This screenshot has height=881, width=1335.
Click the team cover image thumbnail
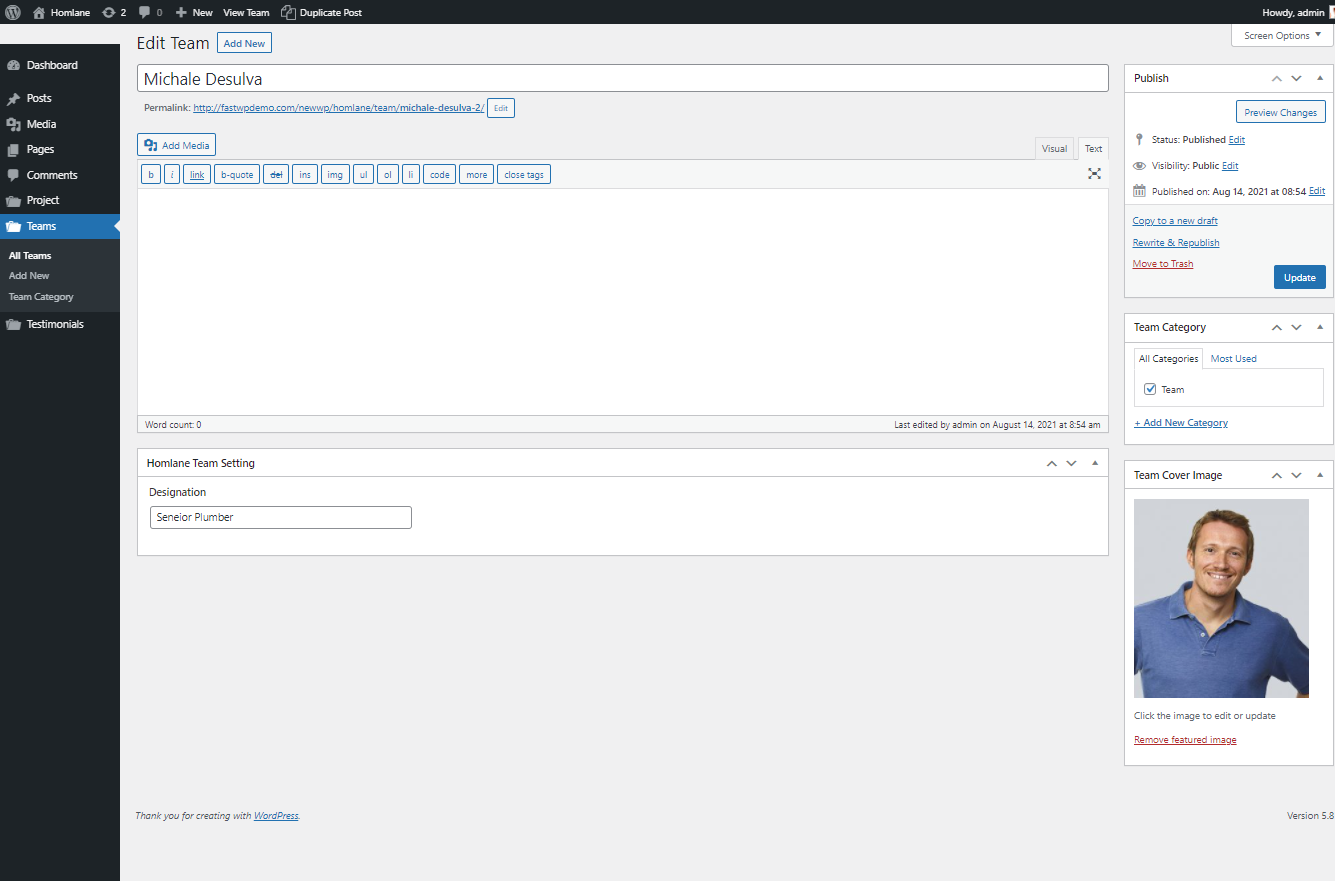point(1221,598)
